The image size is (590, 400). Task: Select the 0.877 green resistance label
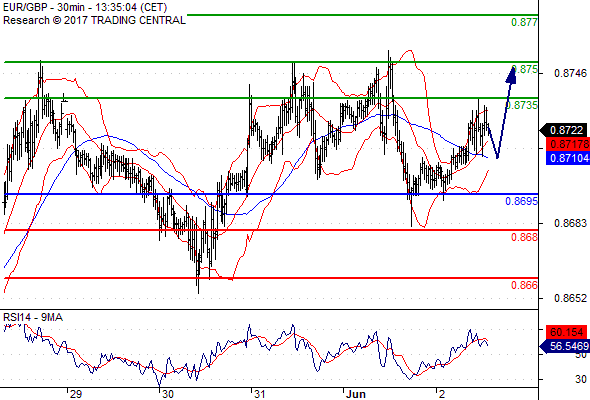524,22
